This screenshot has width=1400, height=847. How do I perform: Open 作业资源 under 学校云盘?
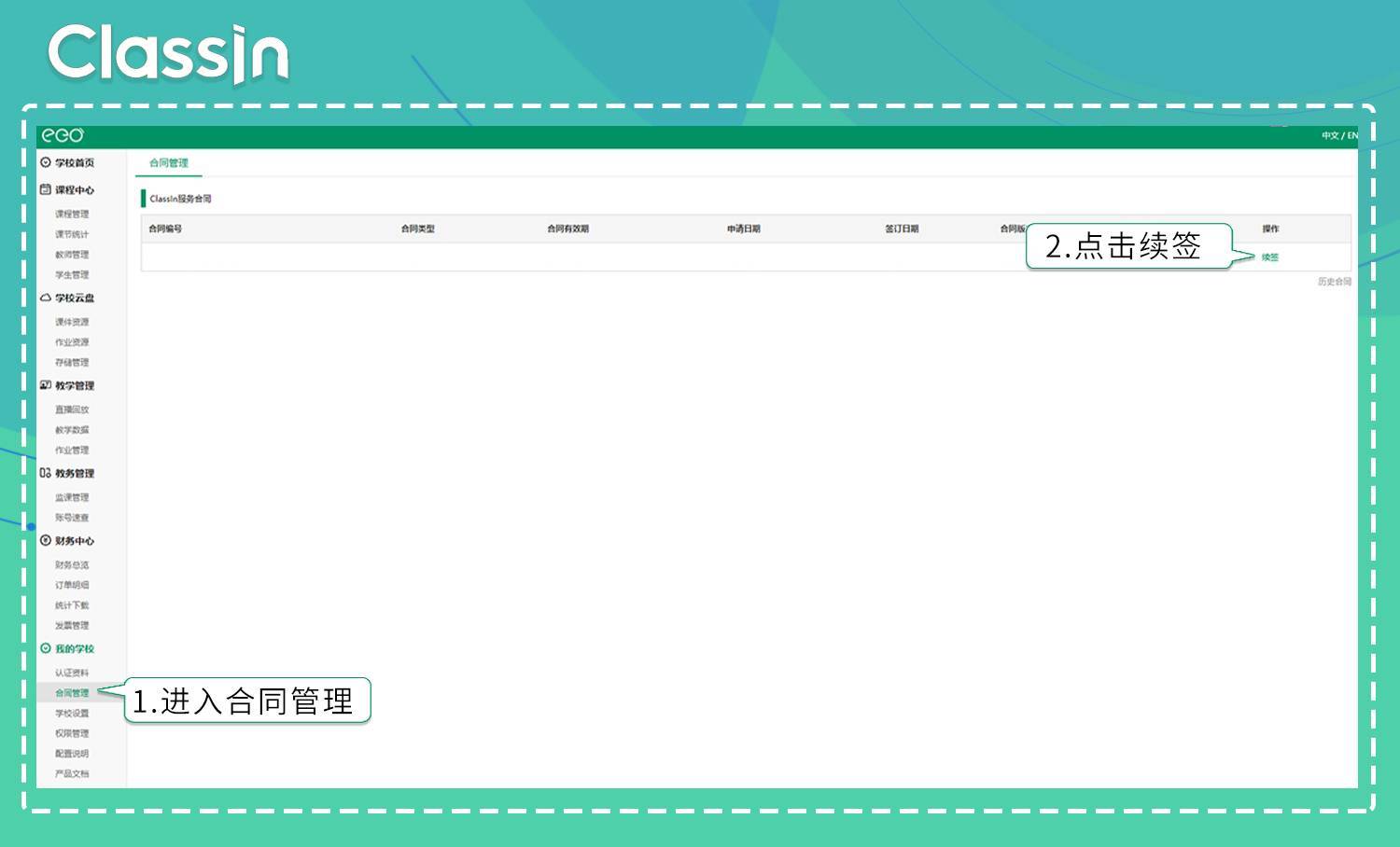point(72,342)
